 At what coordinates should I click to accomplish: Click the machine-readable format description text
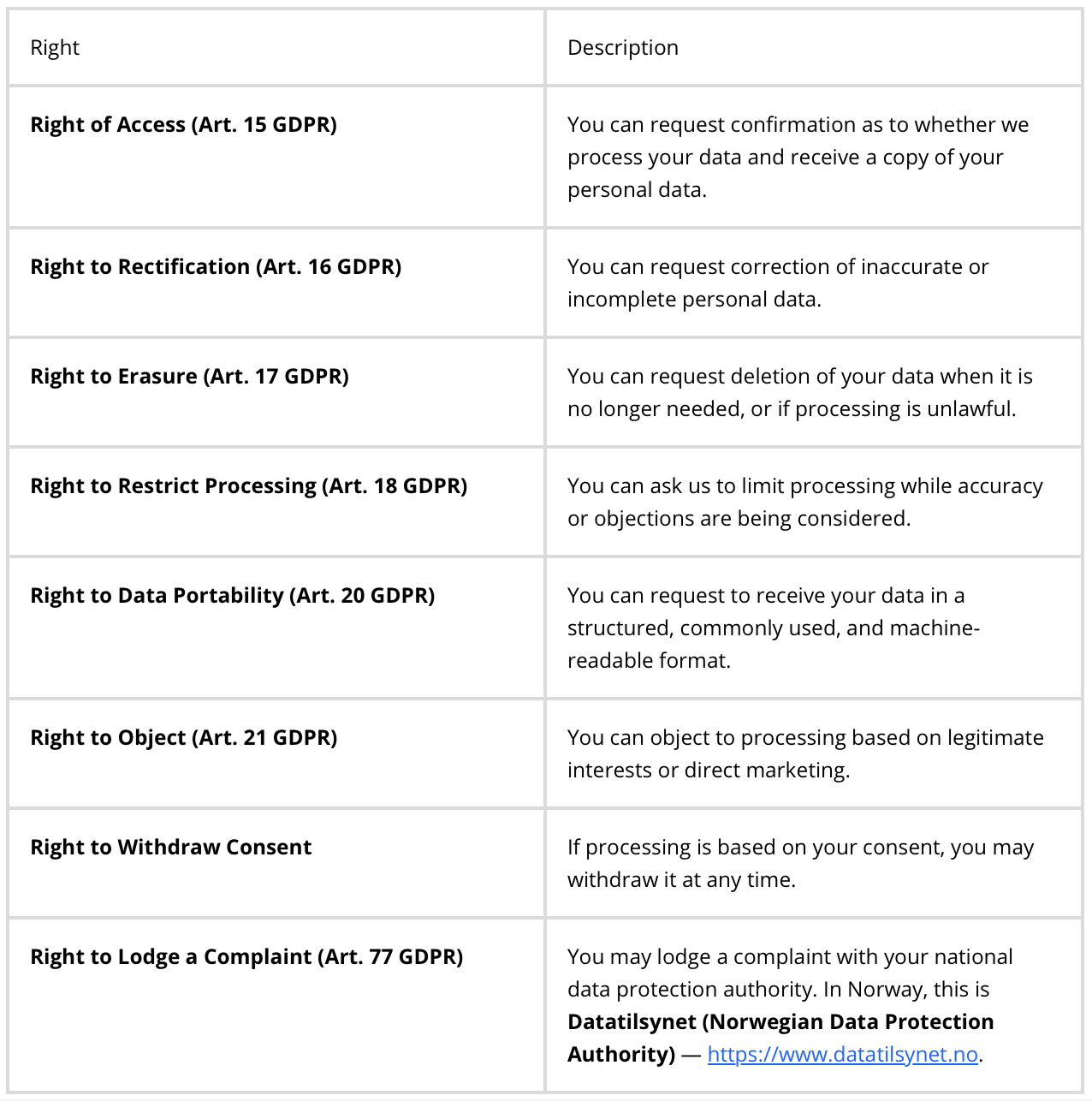click(x=774, y=628)
